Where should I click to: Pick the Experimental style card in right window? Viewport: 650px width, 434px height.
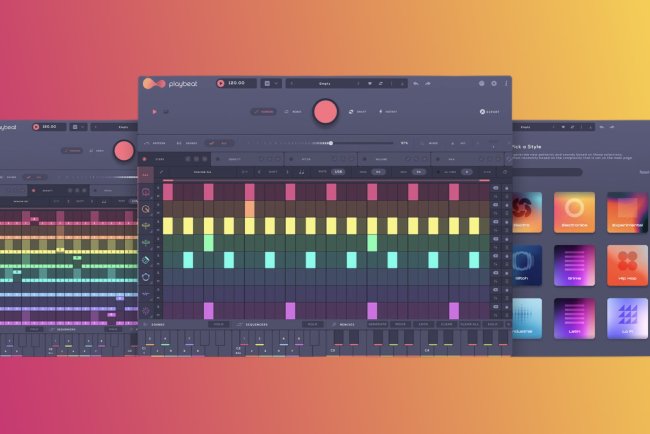(627, 212)
